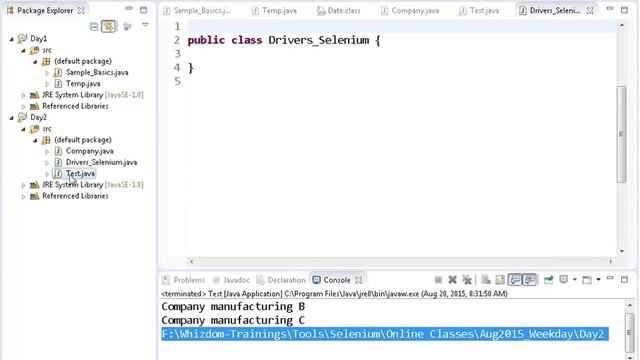The height and width of the screenshot is (360, 640).
Task: Terminate the running program in Console
Action: point(438,280)
